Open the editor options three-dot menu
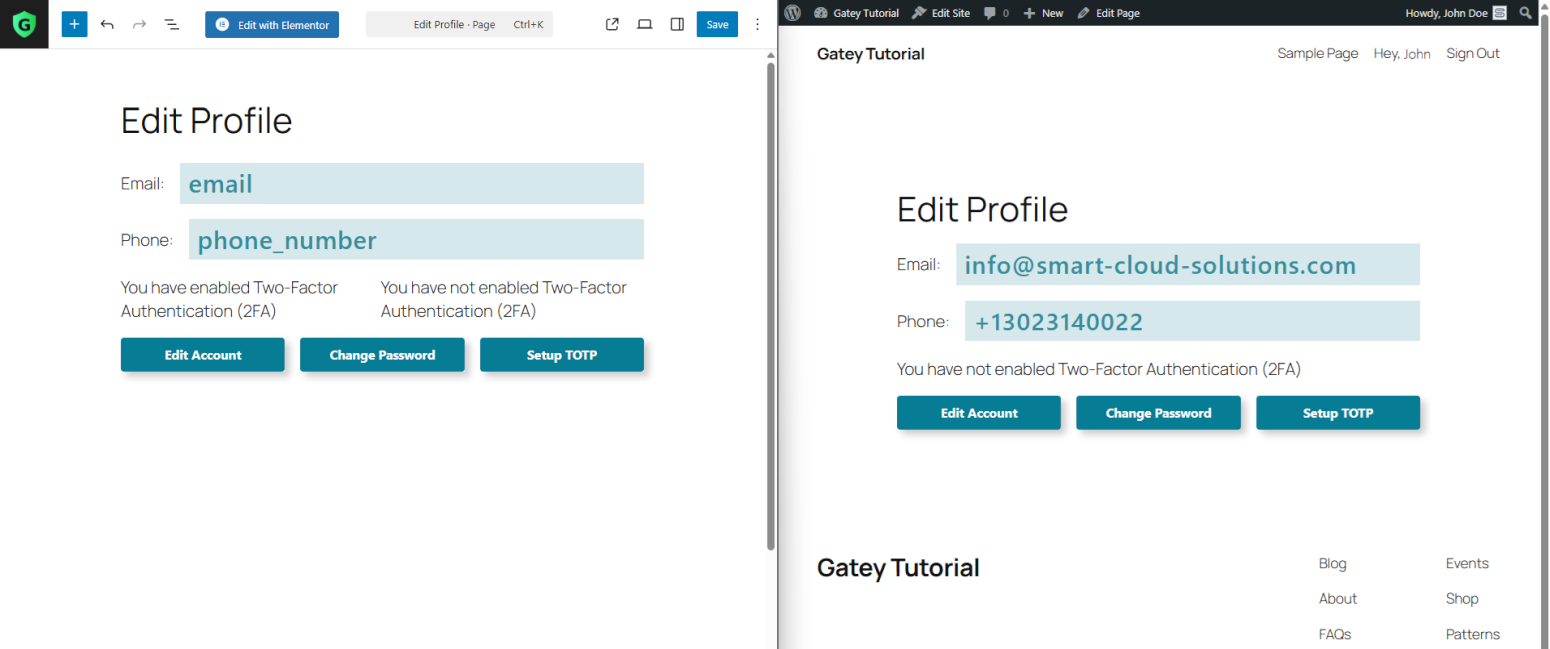 [x=757, y=24]
